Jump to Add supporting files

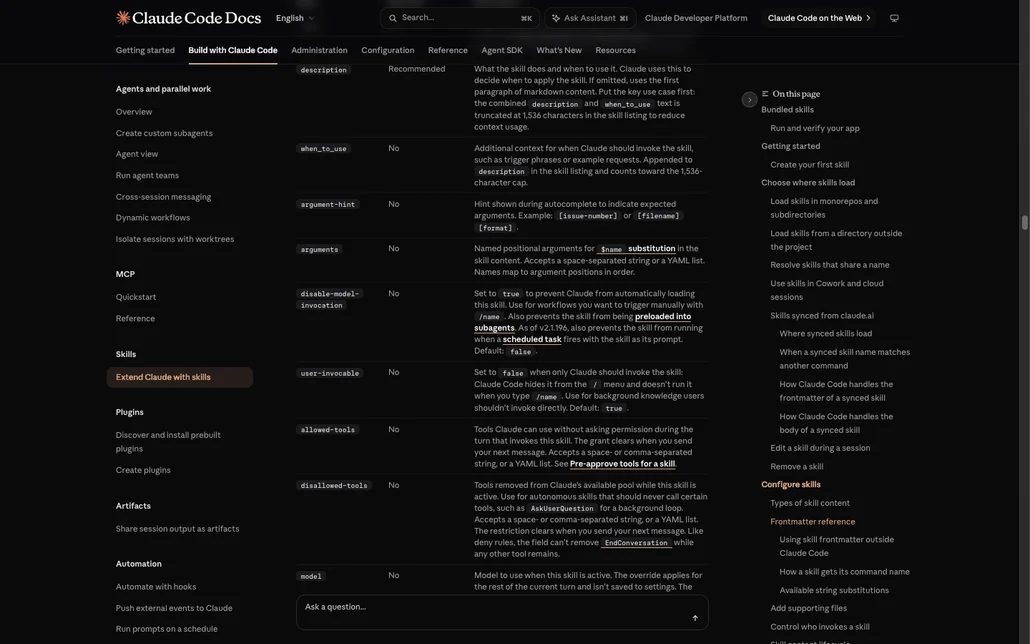(809, 609)
